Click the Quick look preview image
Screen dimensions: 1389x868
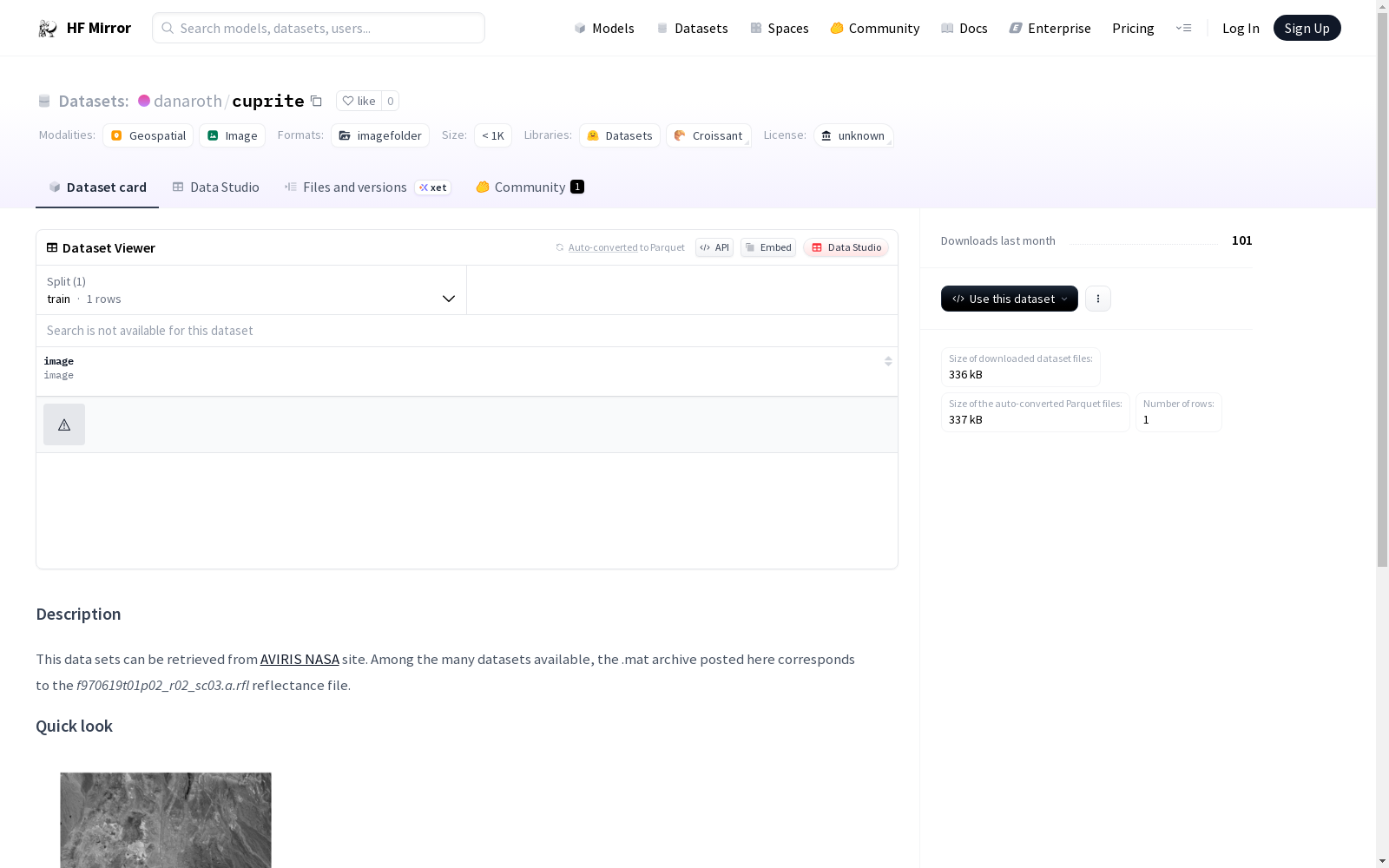click(166, 820)
